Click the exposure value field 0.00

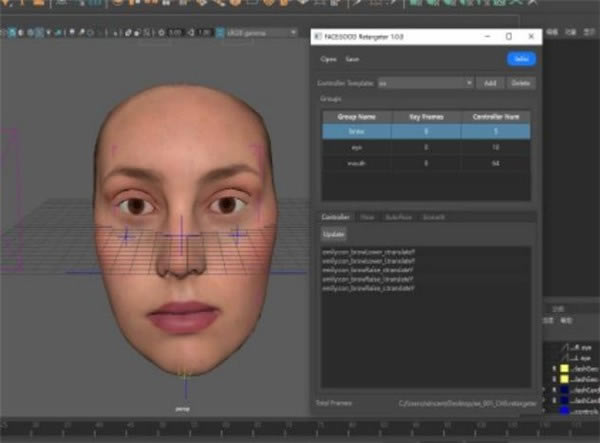pos(175,33)
